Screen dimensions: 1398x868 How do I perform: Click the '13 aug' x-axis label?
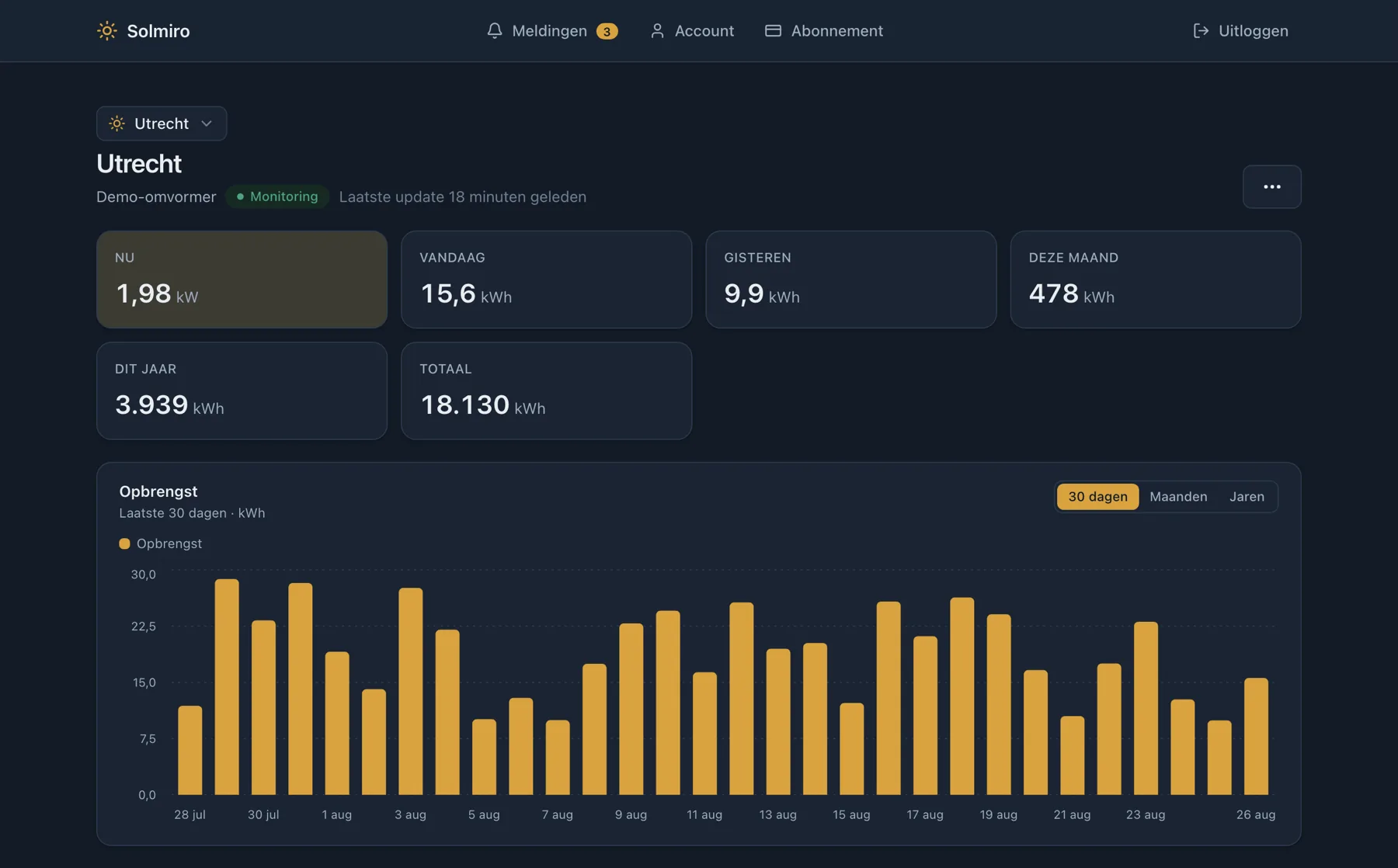point(777,814)
